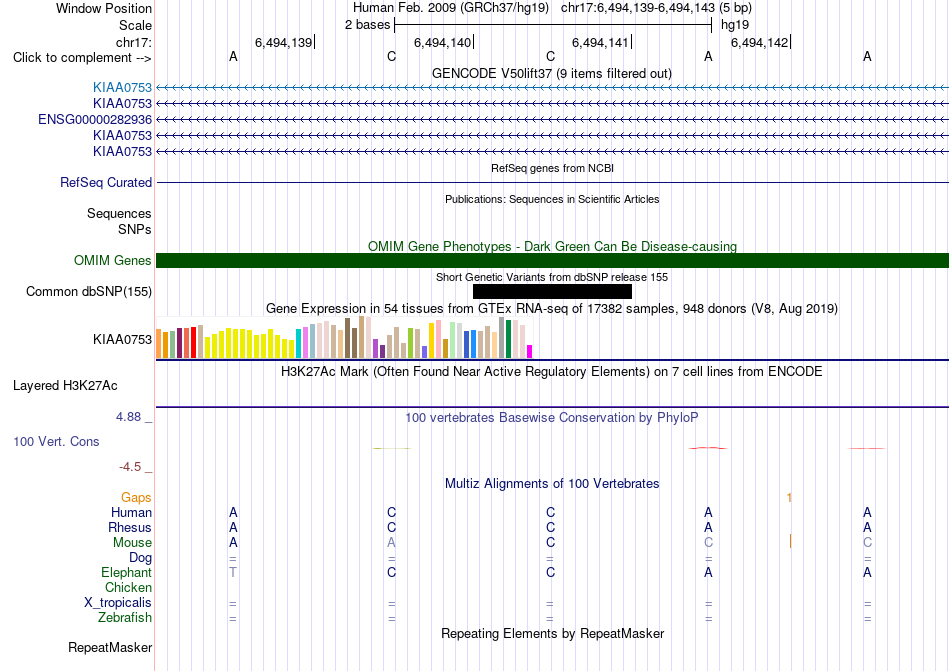Click the Click to complement --> label

click(x=82, y=58)
